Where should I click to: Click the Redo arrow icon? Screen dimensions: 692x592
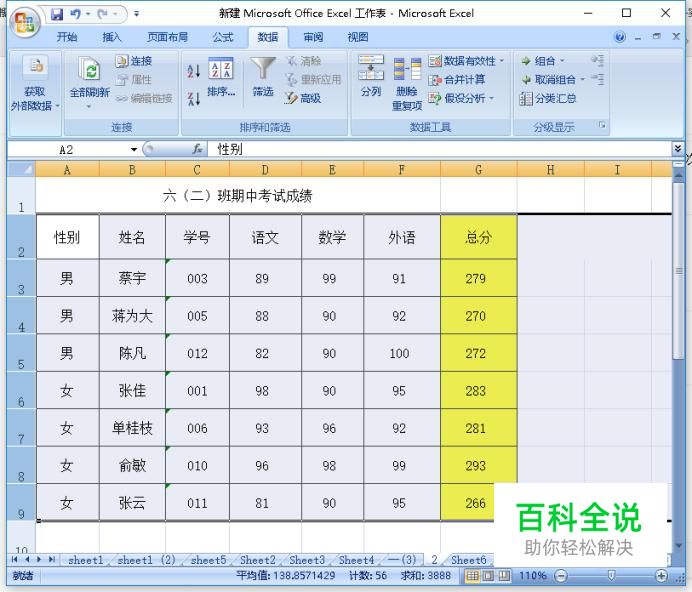[x=102, y=15]
